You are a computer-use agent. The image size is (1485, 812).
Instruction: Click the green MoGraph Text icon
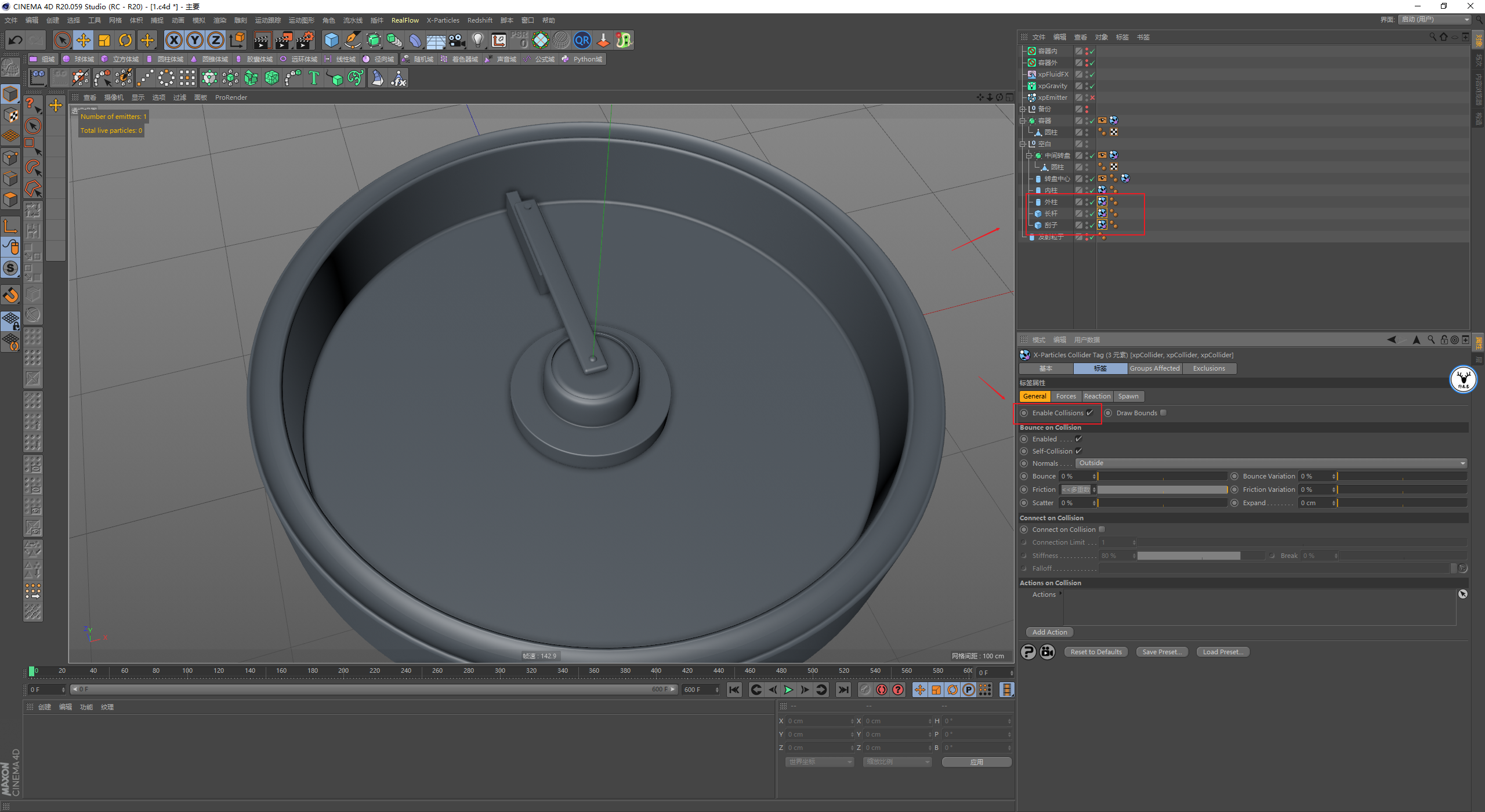pos(314,78)
